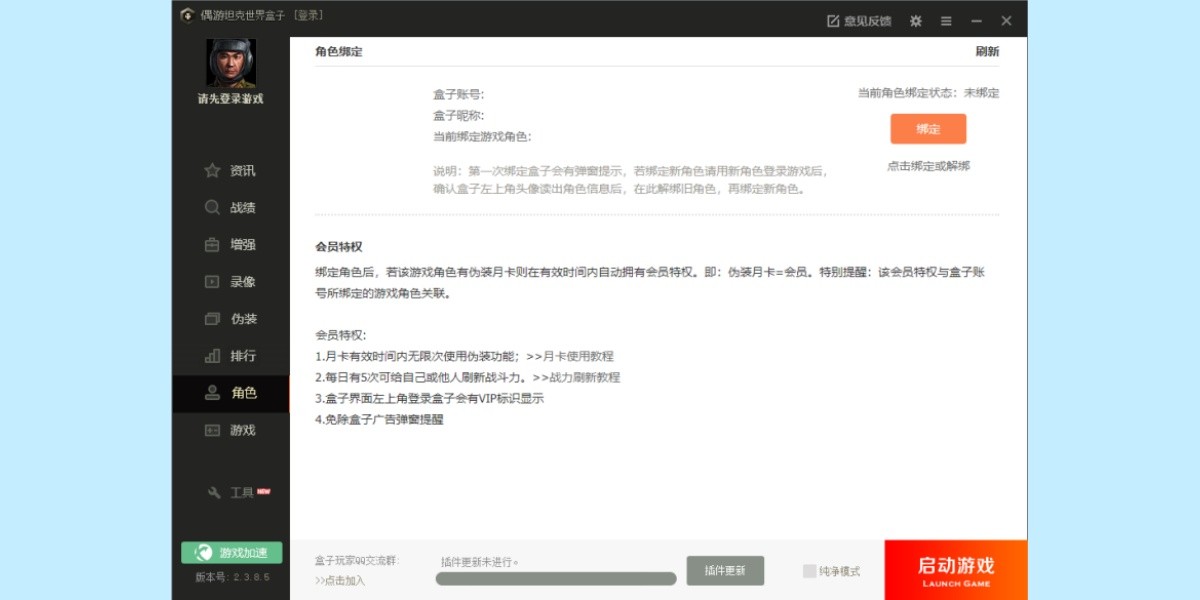
Task: Open the 游戏 sidebar item
Action: (x=231, y=430)
